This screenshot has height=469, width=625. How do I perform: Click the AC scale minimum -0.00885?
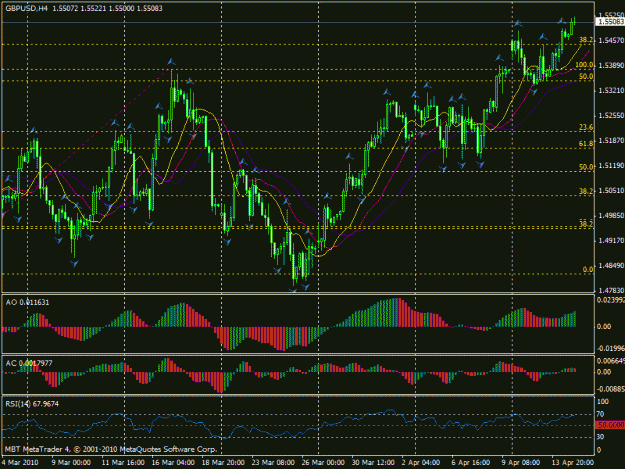click(611, 389)
